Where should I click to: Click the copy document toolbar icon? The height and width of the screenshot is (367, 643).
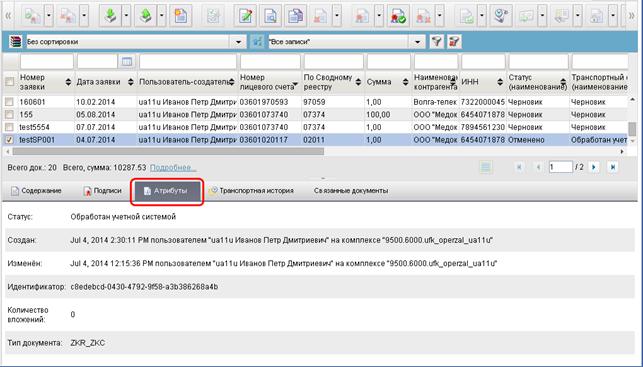(295, 16)
